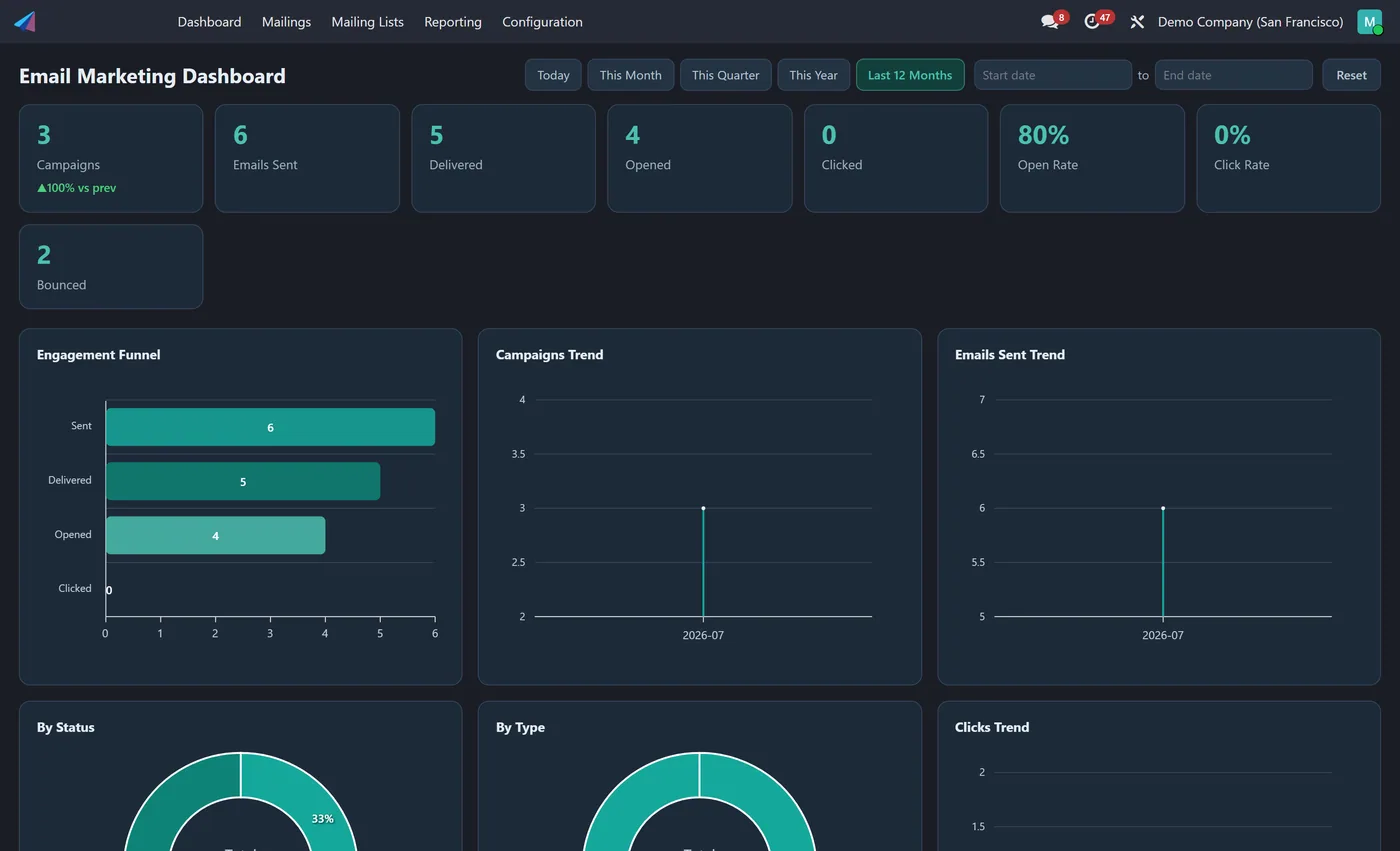This screenshot has height=851, width=1400.
Task: Open the messages chat icon
Action: [x=1049, y=21]
